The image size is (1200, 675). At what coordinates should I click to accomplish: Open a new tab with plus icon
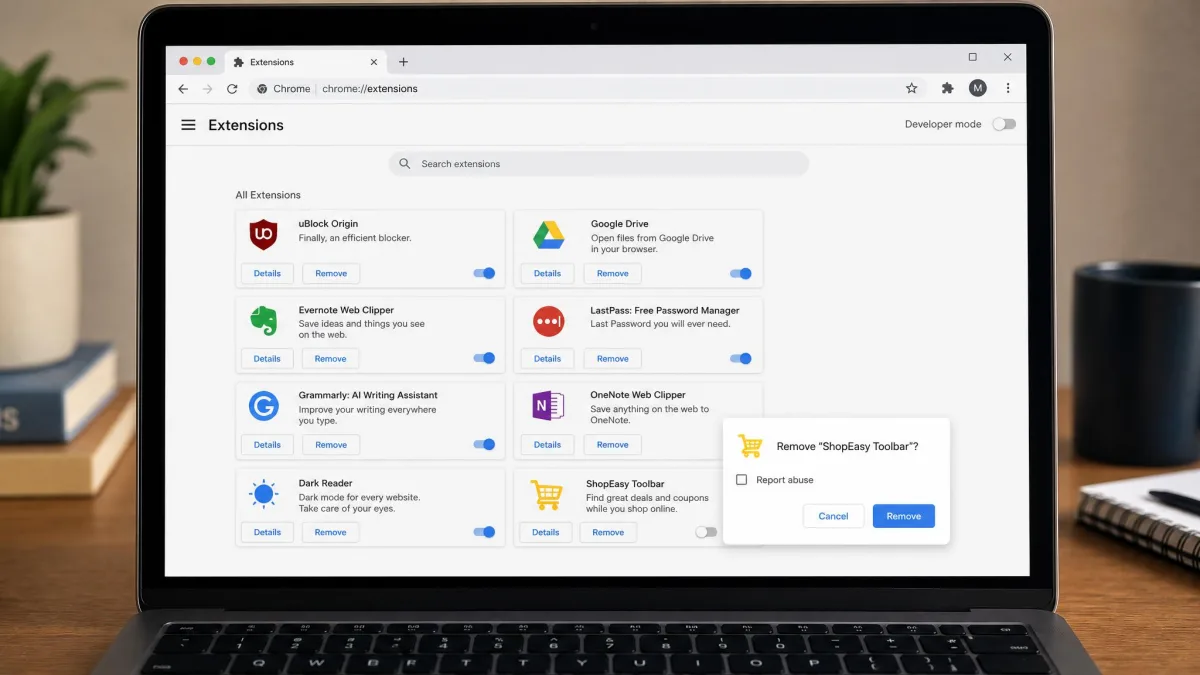pyautogui.click(x=403, y=62)
